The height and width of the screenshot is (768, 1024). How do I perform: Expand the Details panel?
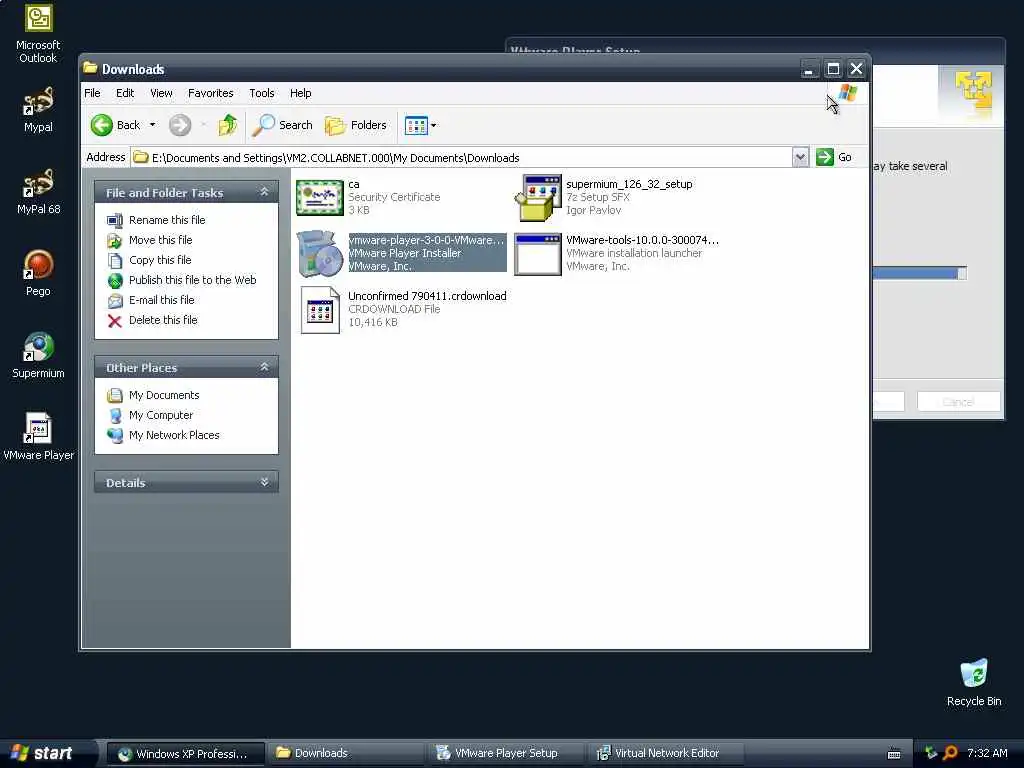click(x=264, y=482)
